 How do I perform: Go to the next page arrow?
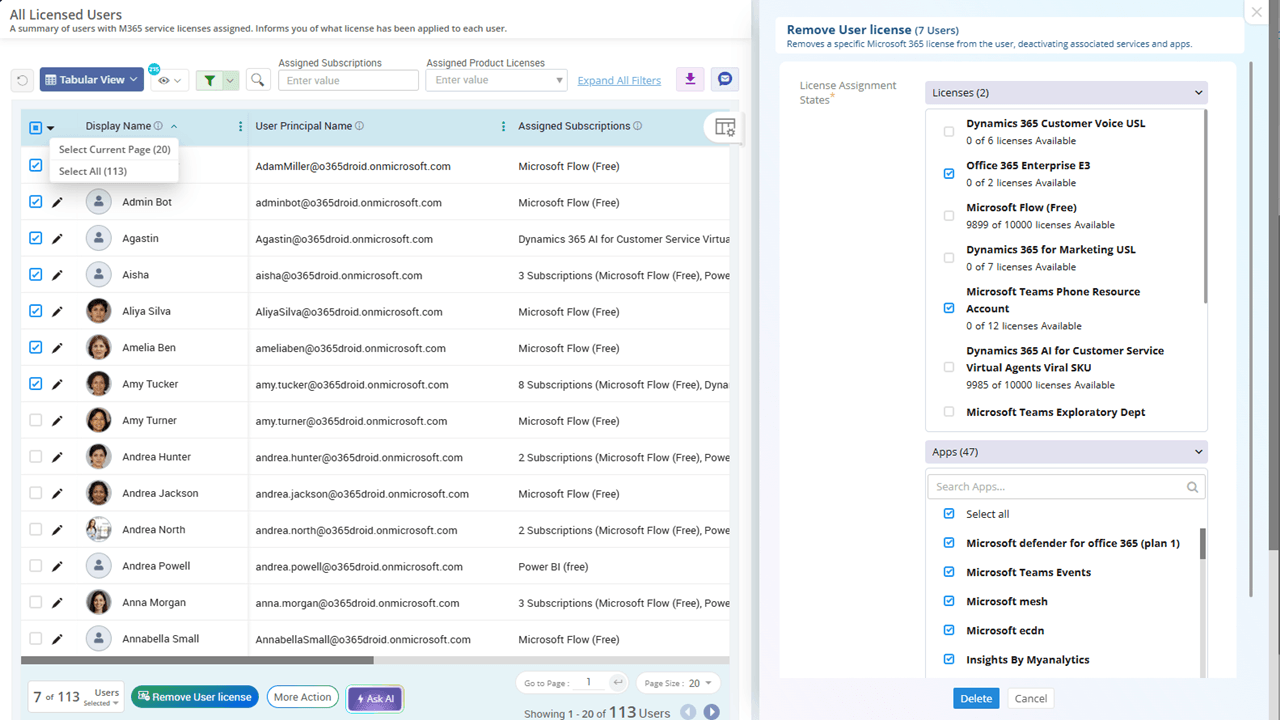(x=712, y=712)
